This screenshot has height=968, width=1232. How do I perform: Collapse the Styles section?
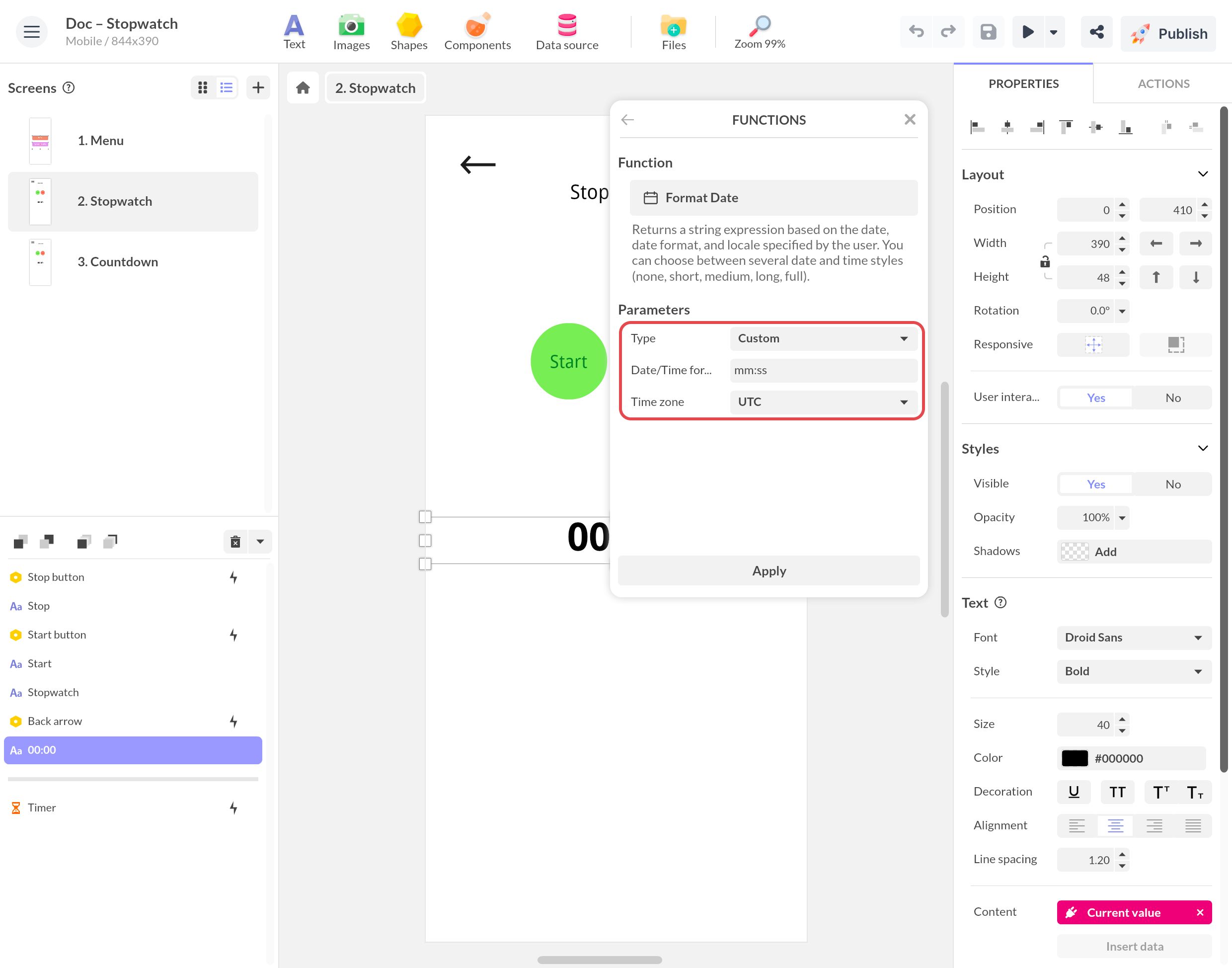pos(1203,448)
